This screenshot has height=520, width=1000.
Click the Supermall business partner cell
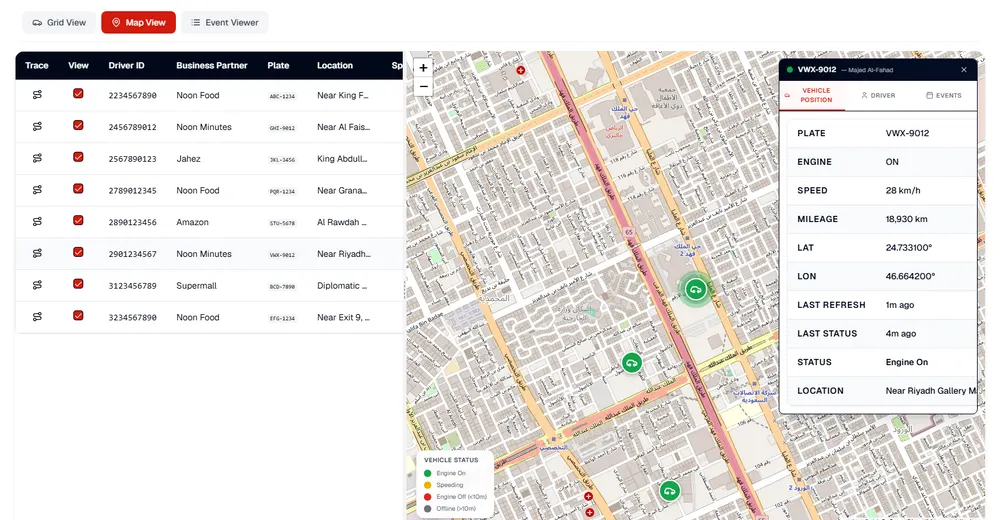point(196,285)
